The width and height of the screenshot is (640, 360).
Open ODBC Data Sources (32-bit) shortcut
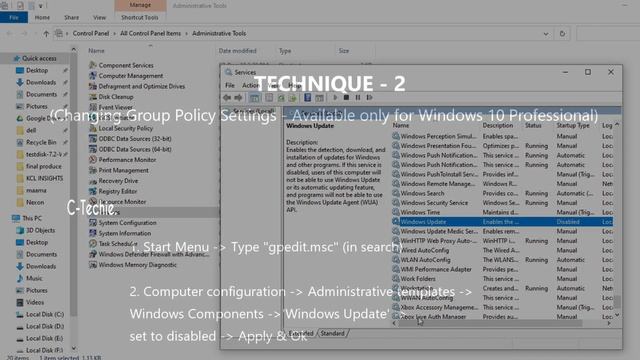click(130, 139)
